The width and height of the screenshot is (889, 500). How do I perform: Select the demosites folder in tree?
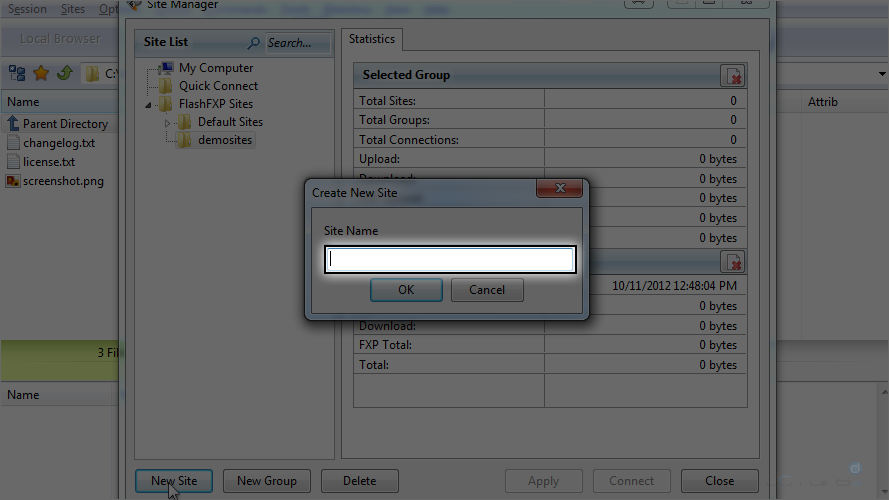(x=224, y=140)
